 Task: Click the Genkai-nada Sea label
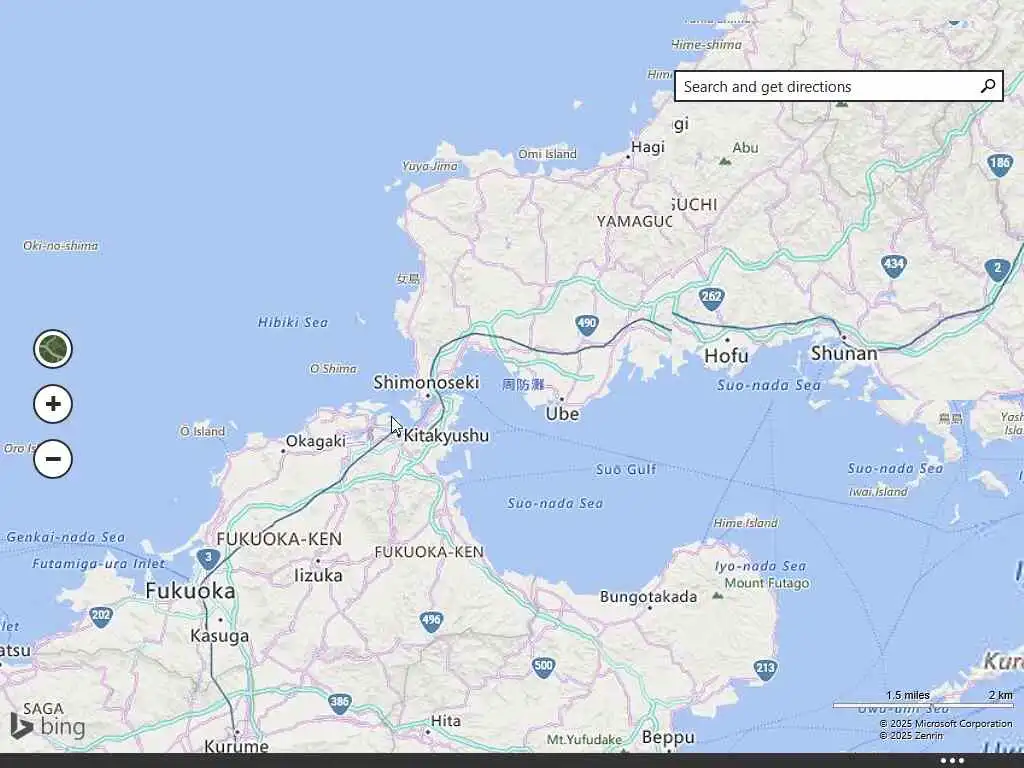click(65, 537)
